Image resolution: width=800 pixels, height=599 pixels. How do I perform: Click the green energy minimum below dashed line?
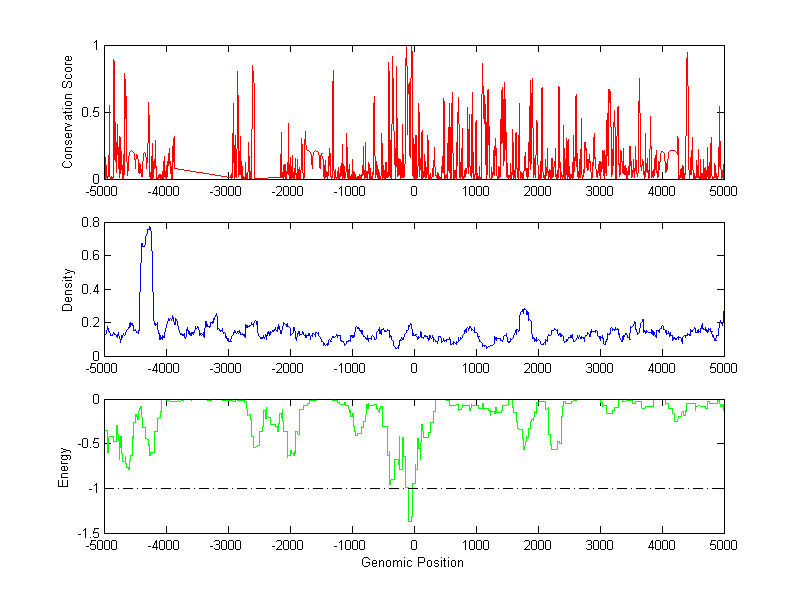point(410,519)
